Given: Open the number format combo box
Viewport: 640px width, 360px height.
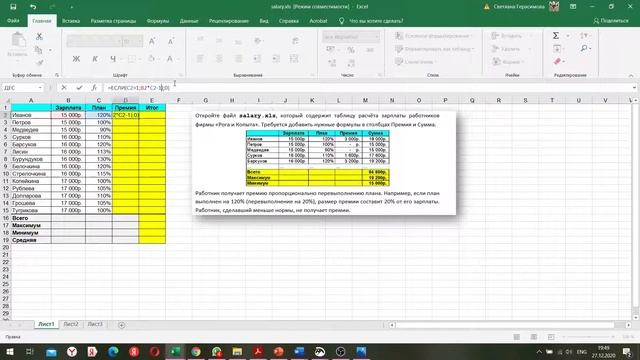Looking at the screenshot, I should (x=351, y=37).
